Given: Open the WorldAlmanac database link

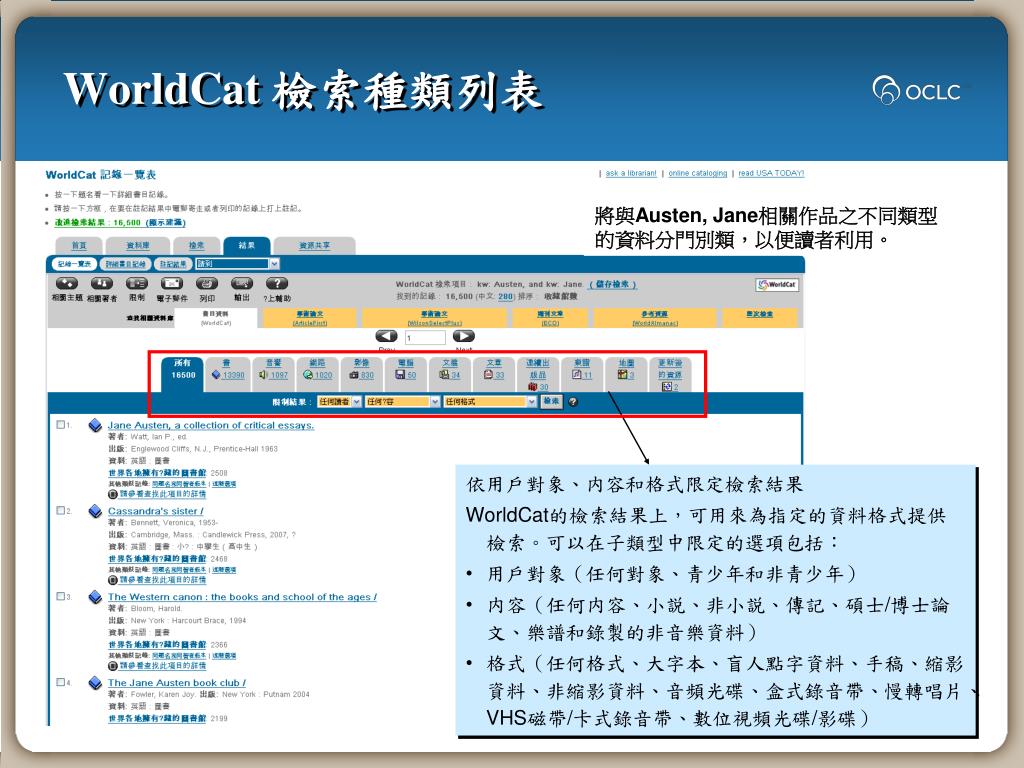Looking at the screenshot, I should tap(654, 318).
